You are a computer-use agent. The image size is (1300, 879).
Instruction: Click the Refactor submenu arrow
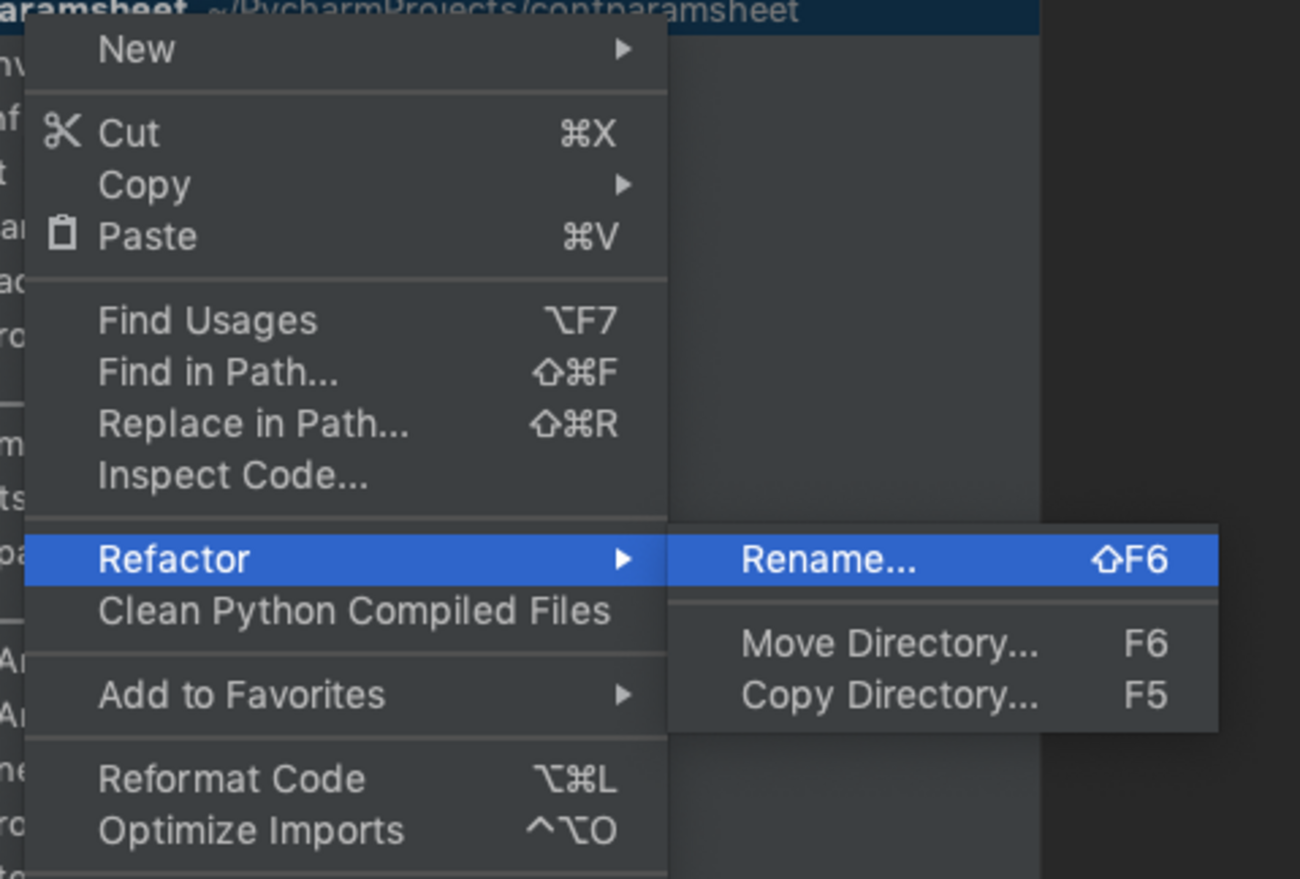point(623,559)
